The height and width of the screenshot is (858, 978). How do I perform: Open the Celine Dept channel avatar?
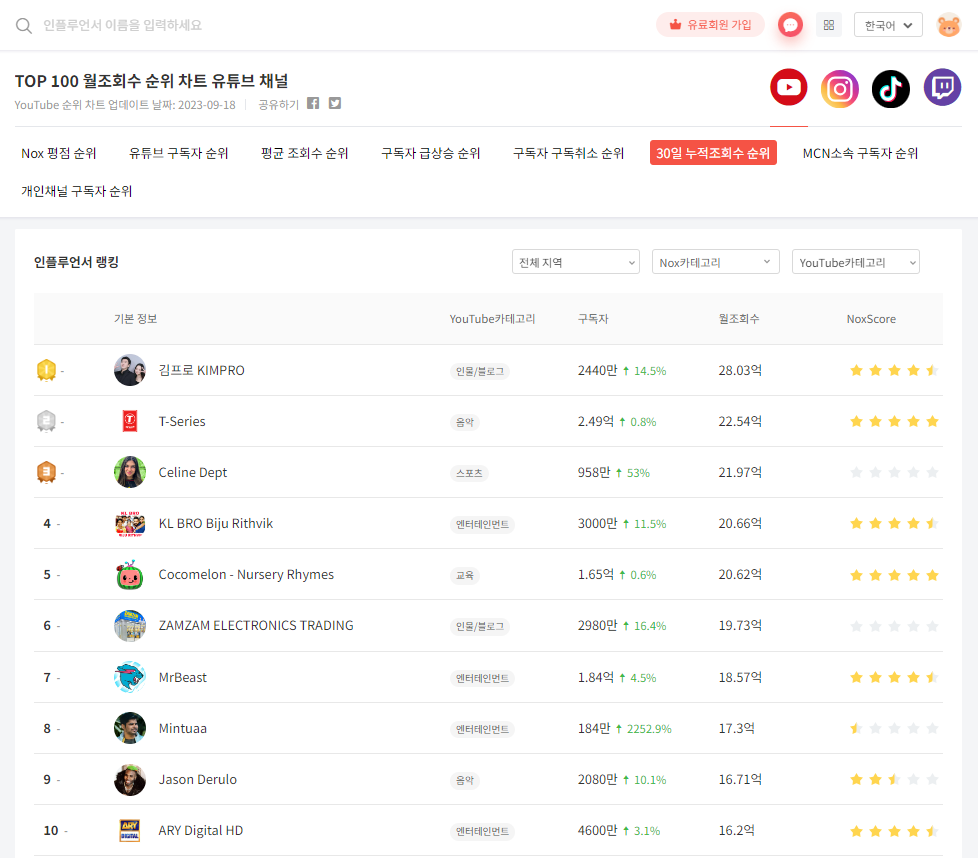pos(130,472)
